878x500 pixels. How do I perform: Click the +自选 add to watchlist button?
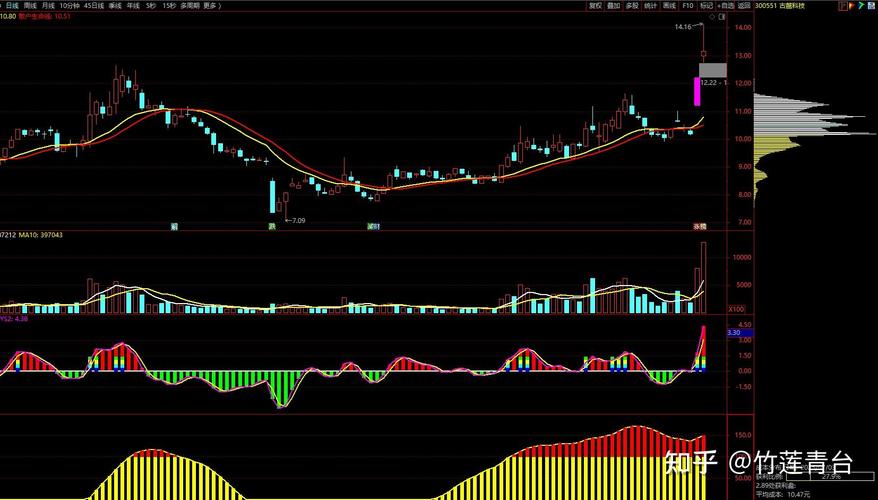[x=726, y=5]
